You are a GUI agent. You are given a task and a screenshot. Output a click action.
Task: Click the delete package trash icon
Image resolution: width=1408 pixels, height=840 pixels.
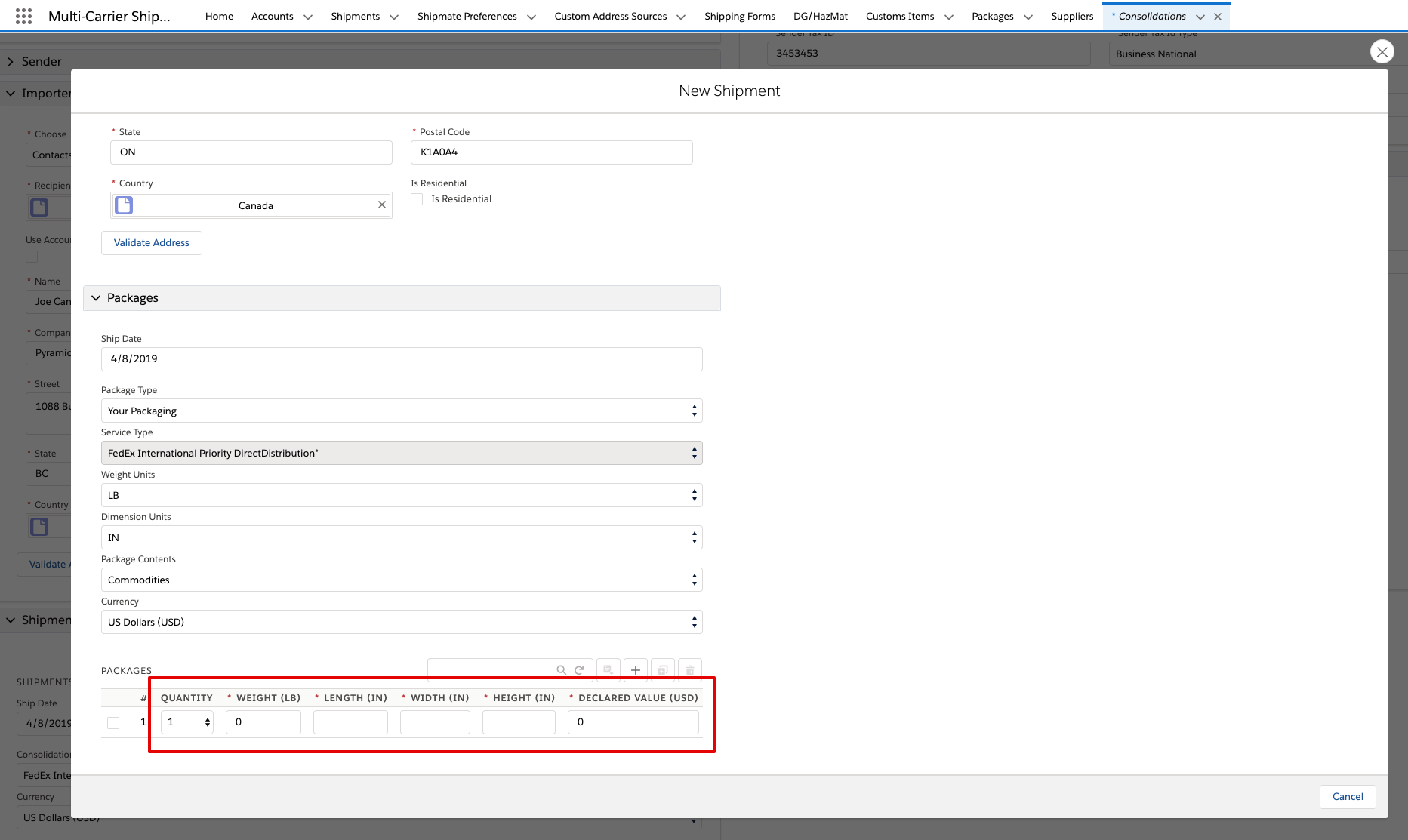pyautogui.click(x=690, y=670)
